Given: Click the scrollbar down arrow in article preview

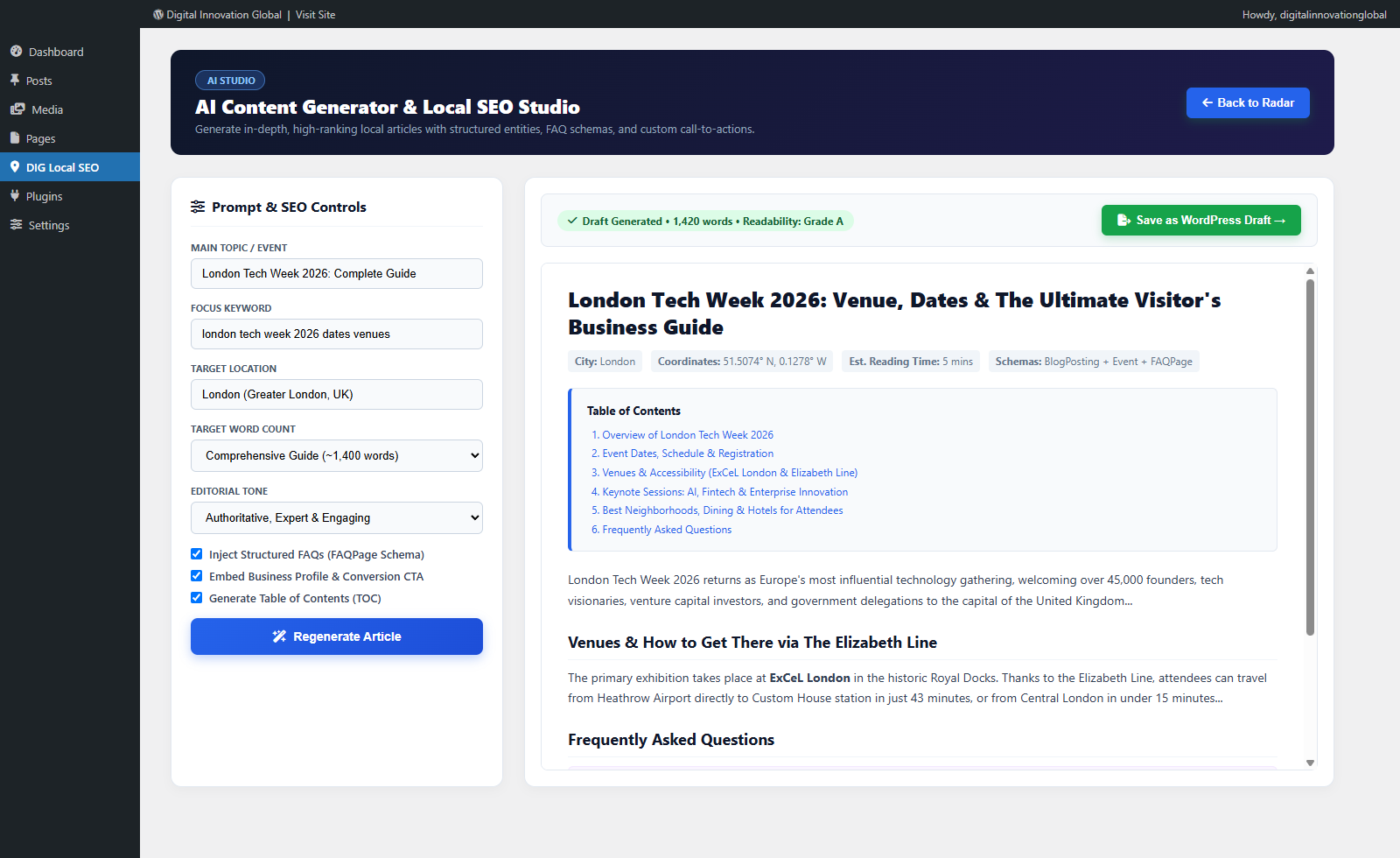Looking at the screenshot, I should click(1310, 763).
